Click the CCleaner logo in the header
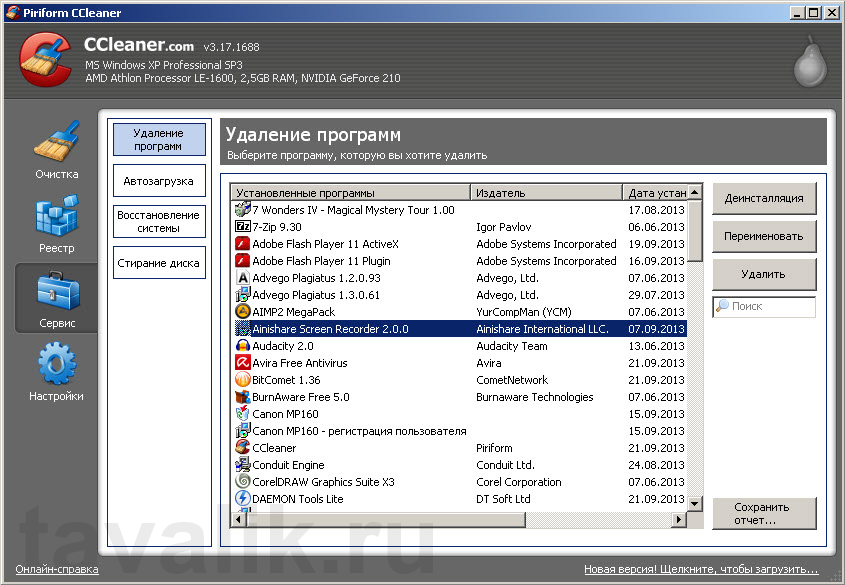845x585 pixels. coord(45,59)
